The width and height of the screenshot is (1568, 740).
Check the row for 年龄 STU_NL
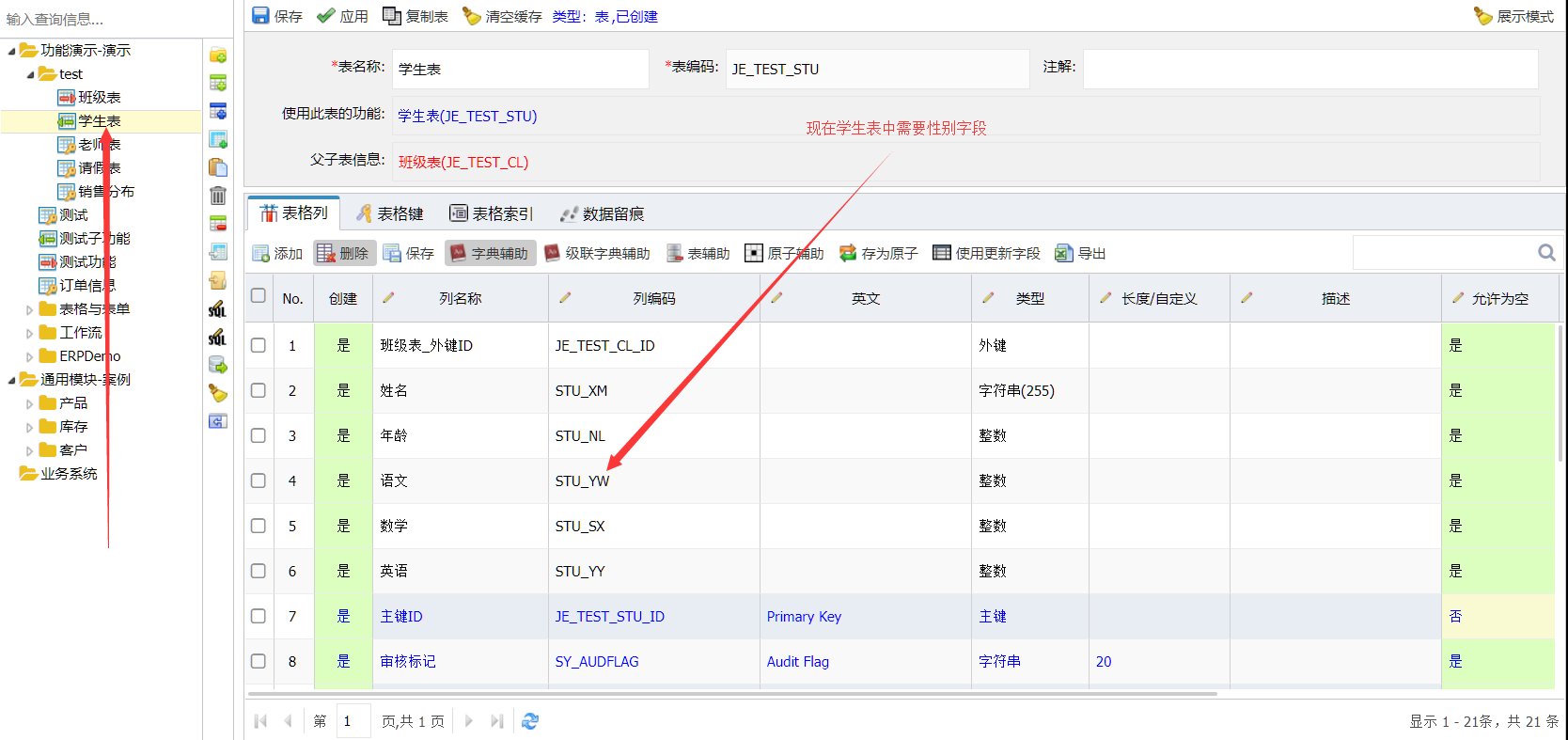pos(259,435)
